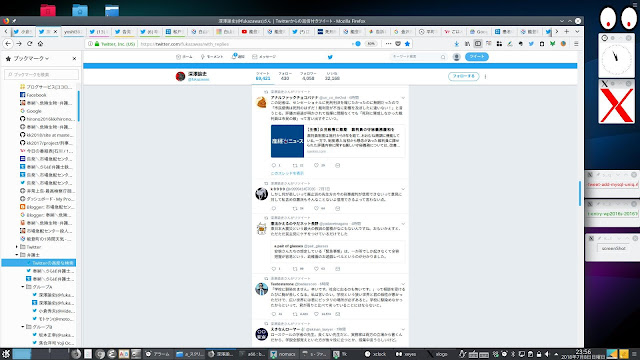Select the フォロワー count profile tab

308,76
